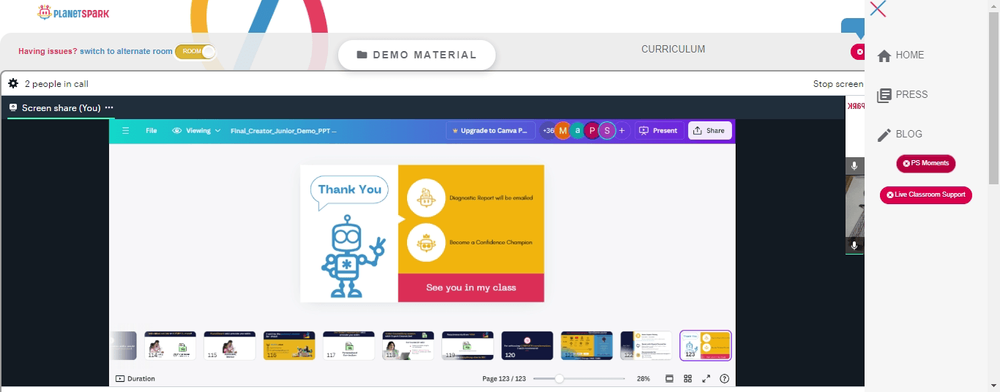Click the home icon beside HOME
Image resolution: width=1000 pixels, height=392 pixels.
click(x=884, y=56)
